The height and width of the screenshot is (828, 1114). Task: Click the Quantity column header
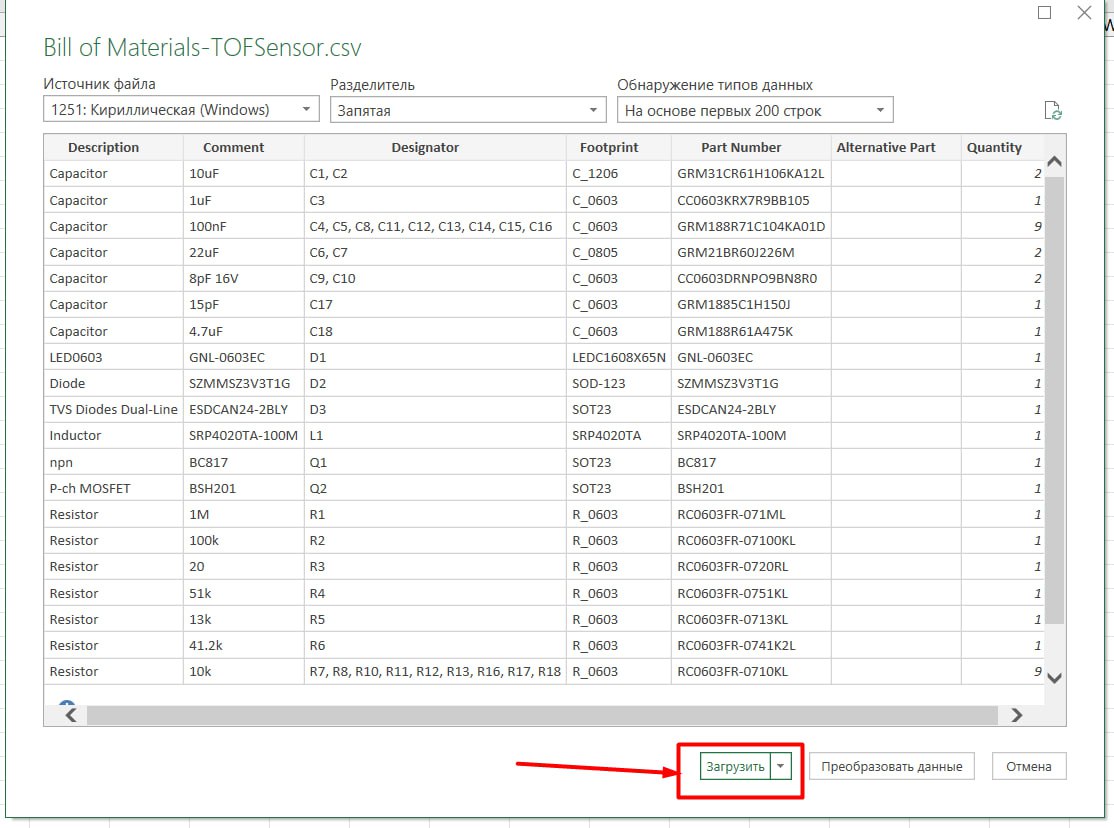pyautogui.click(x=994, y=147)
